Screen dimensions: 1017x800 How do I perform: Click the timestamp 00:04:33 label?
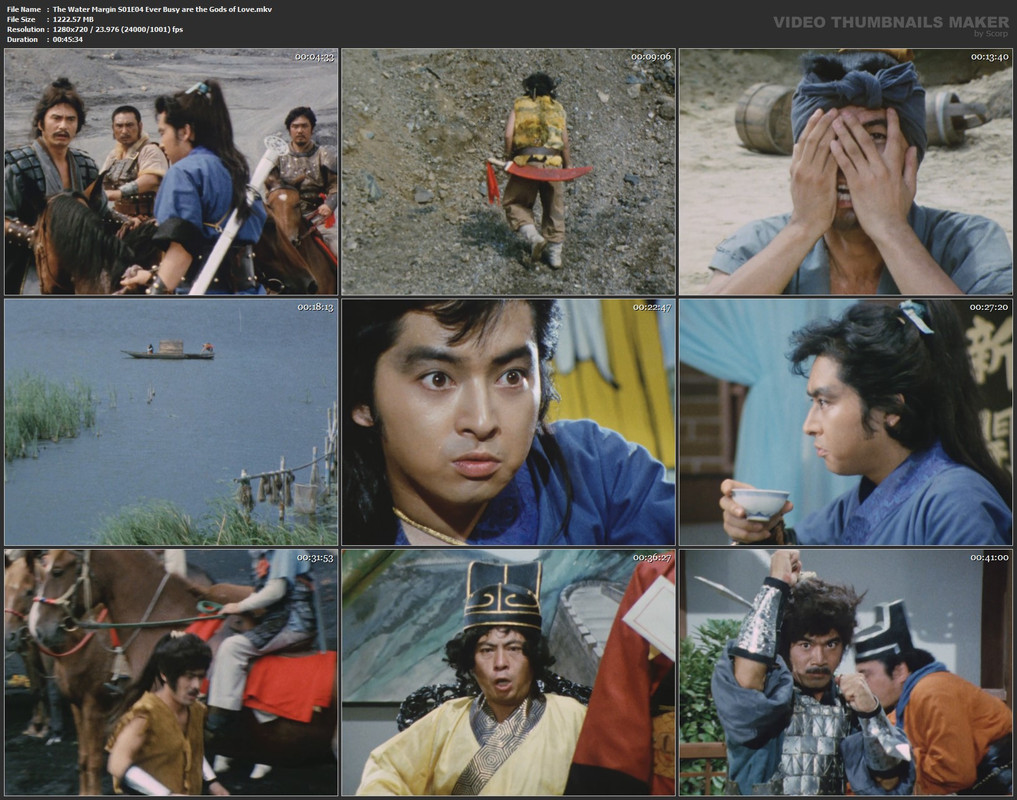pos(315,57)
